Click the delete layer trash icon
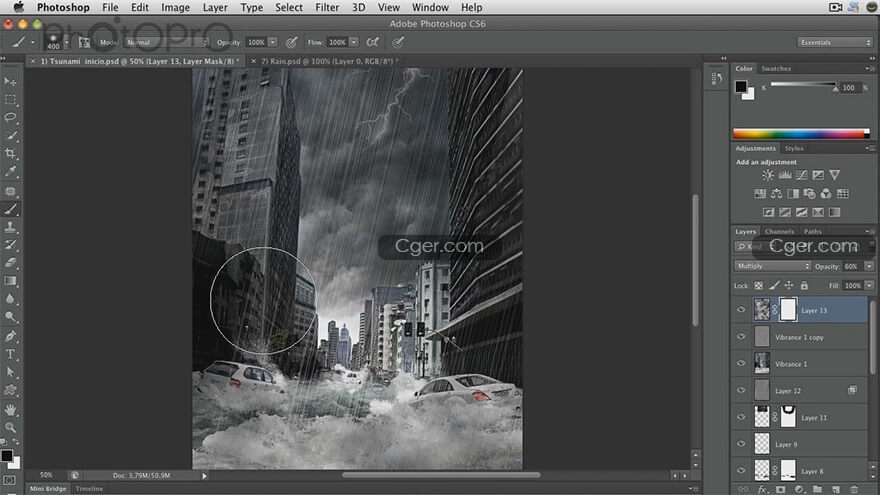880x495 pixels. pos(854,489)
